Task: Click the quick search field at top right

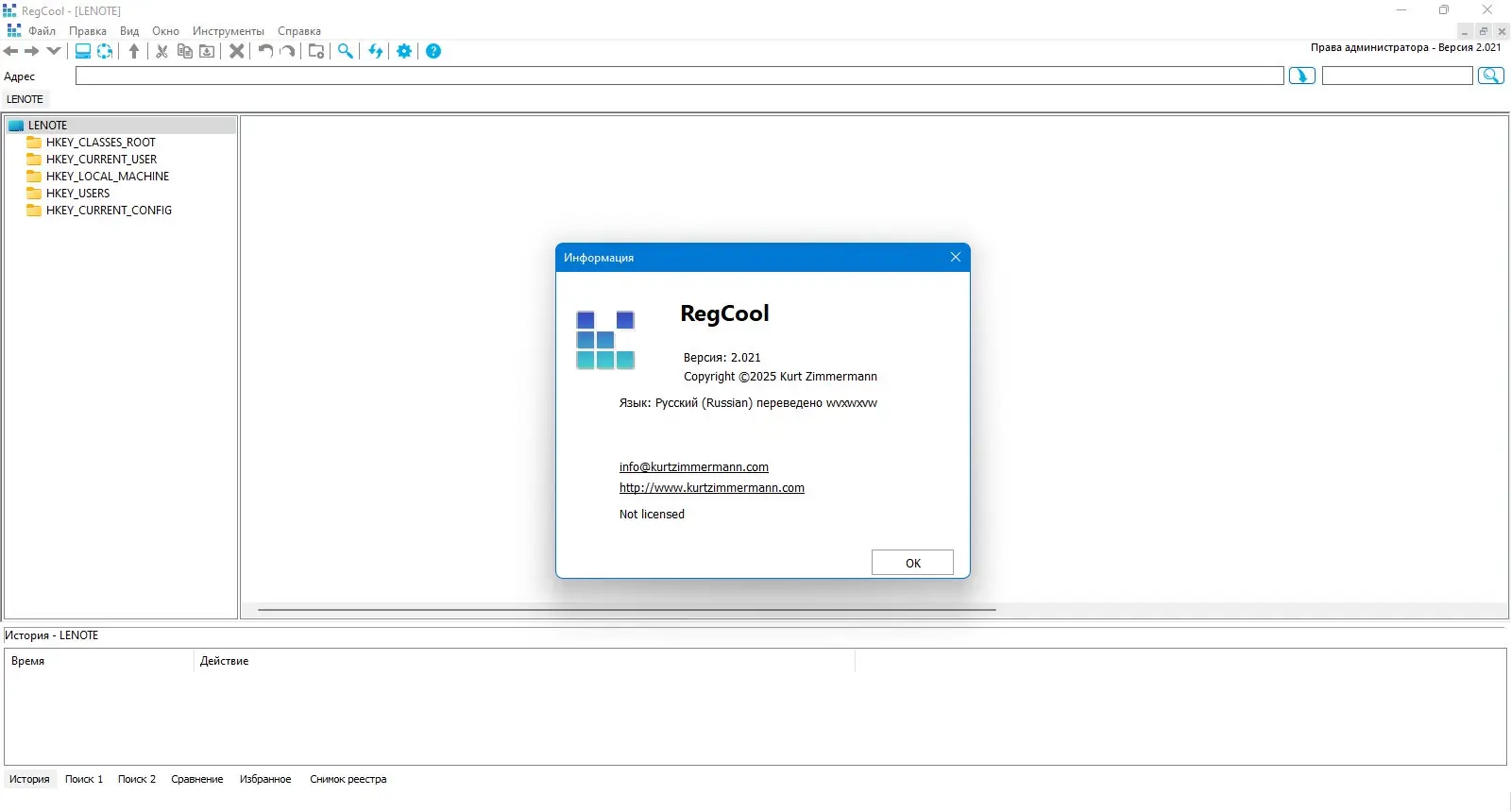Action: (x=1398, y=76)
